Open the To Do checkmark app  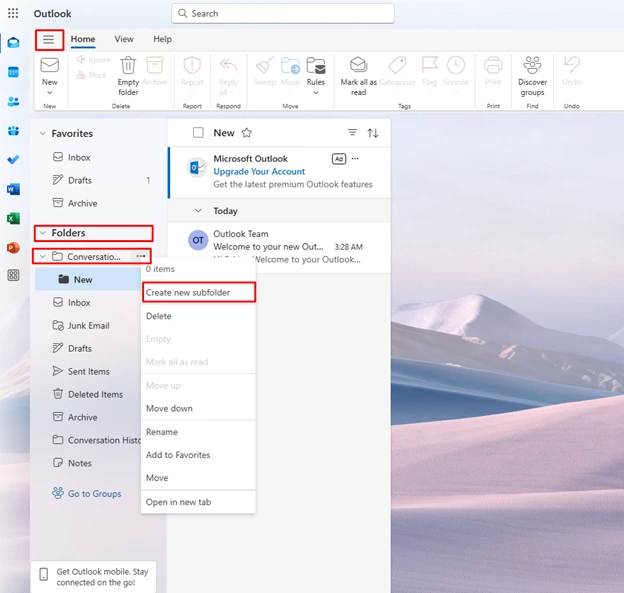(13, 160)
